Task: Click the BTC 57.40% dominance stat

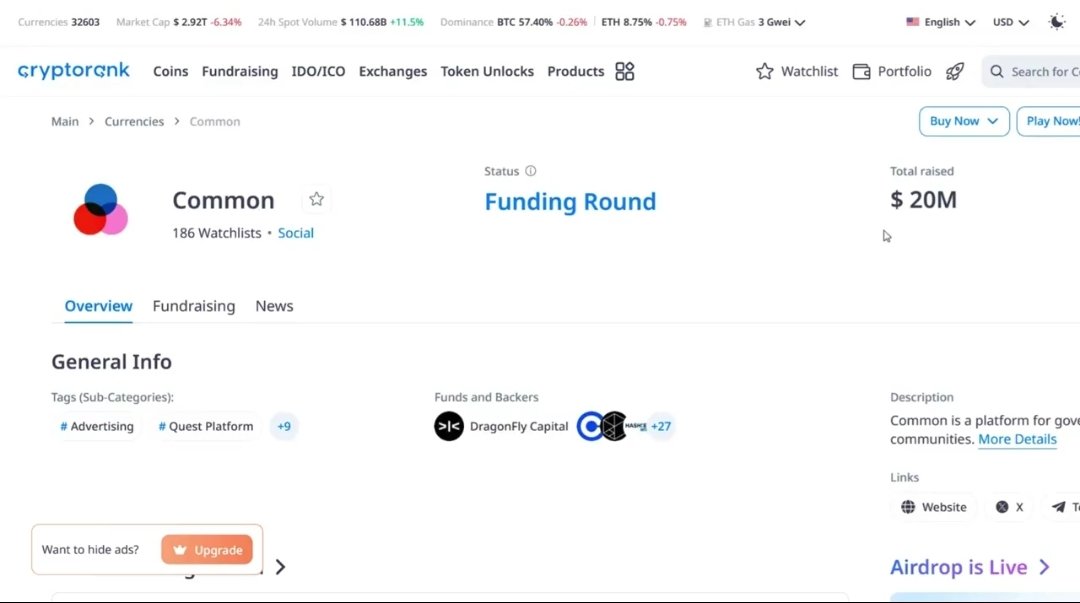Action: pyautogui.click(x=542, y=22)
